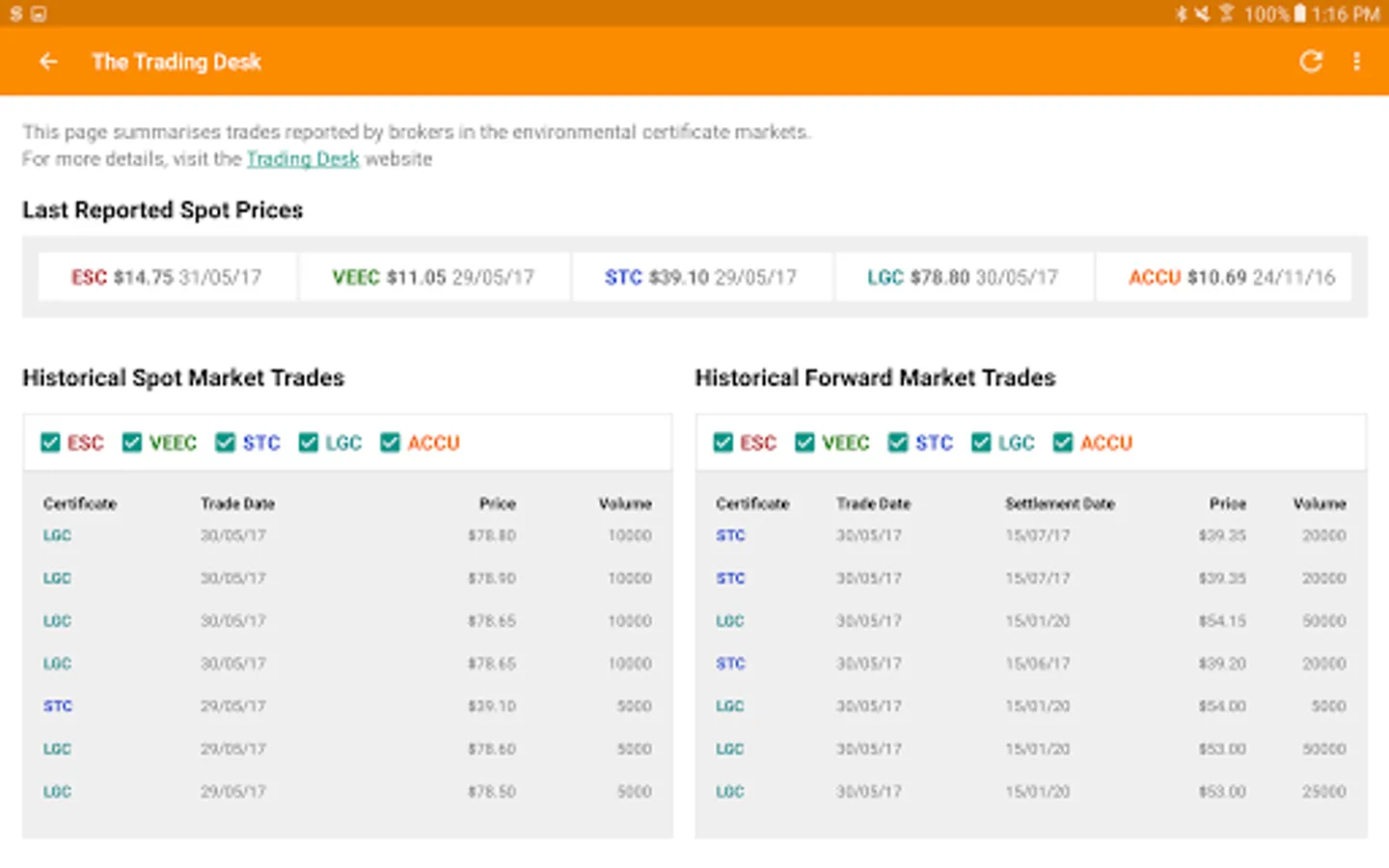The image size is (1389, 868).
Task: Click the $54.00 price in the forward trades table
Action: point(1222,706)
